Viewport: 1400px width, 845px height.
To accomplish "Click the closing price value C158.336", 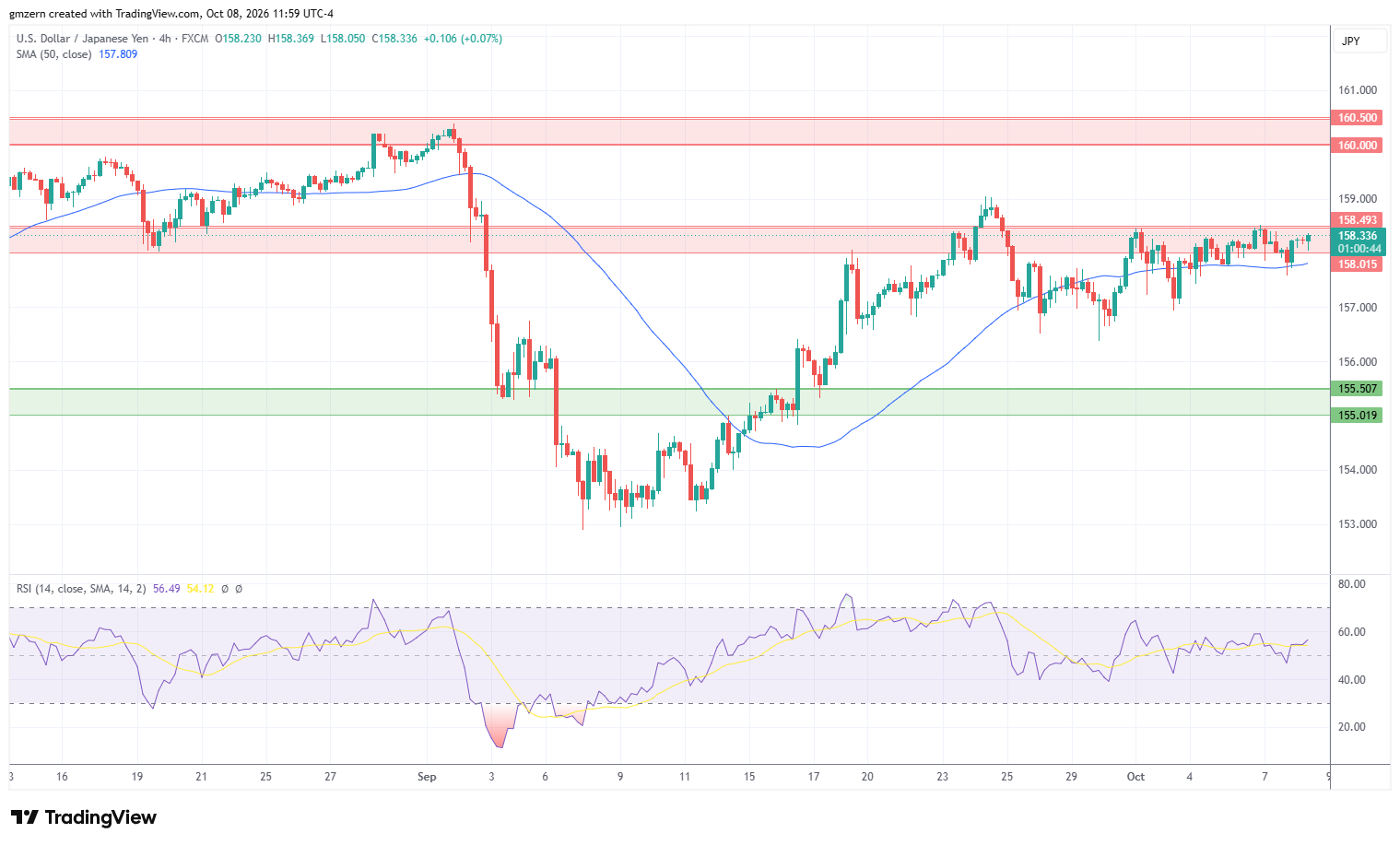I will tap(394, 39).
